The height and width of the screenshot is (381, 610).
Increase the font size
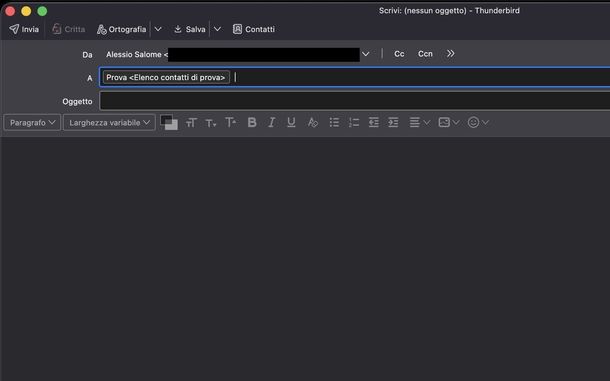[230, 123]
